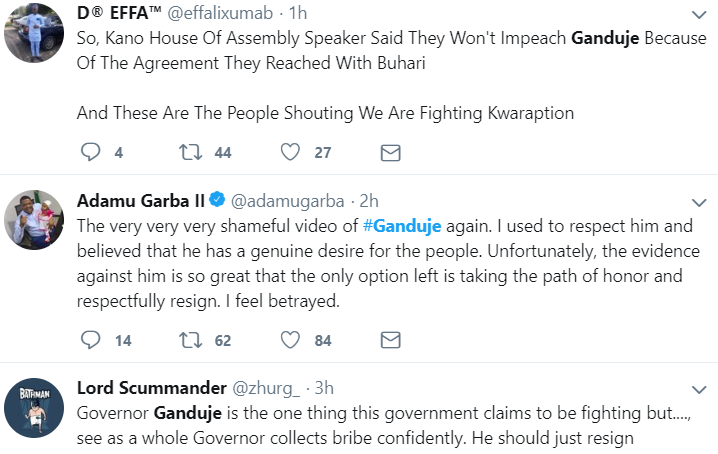
Task: Reply to Adamu Garba II's tweet
Action: [x=90, y=340]
